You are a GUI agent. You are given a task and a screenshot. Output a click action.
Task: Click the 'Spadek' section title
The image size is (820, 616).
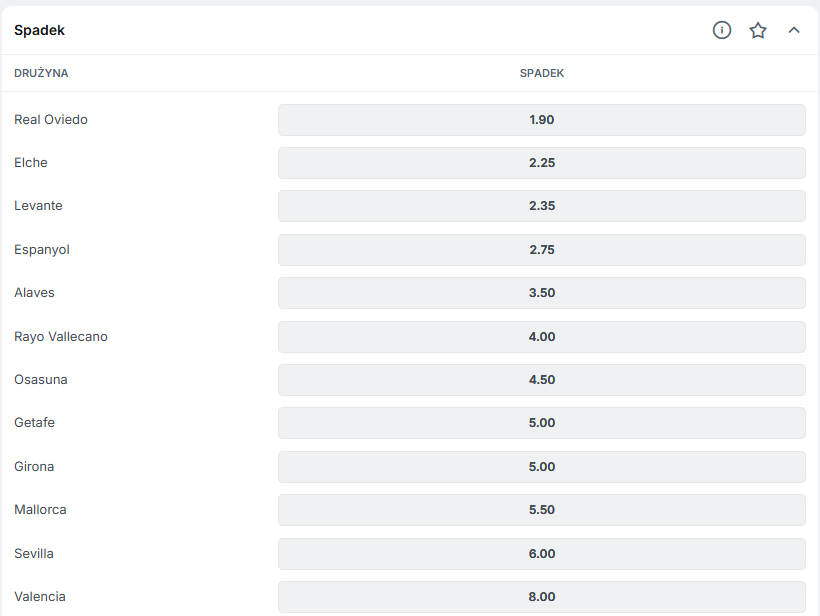pyautogui.click(x=39, y=30)
